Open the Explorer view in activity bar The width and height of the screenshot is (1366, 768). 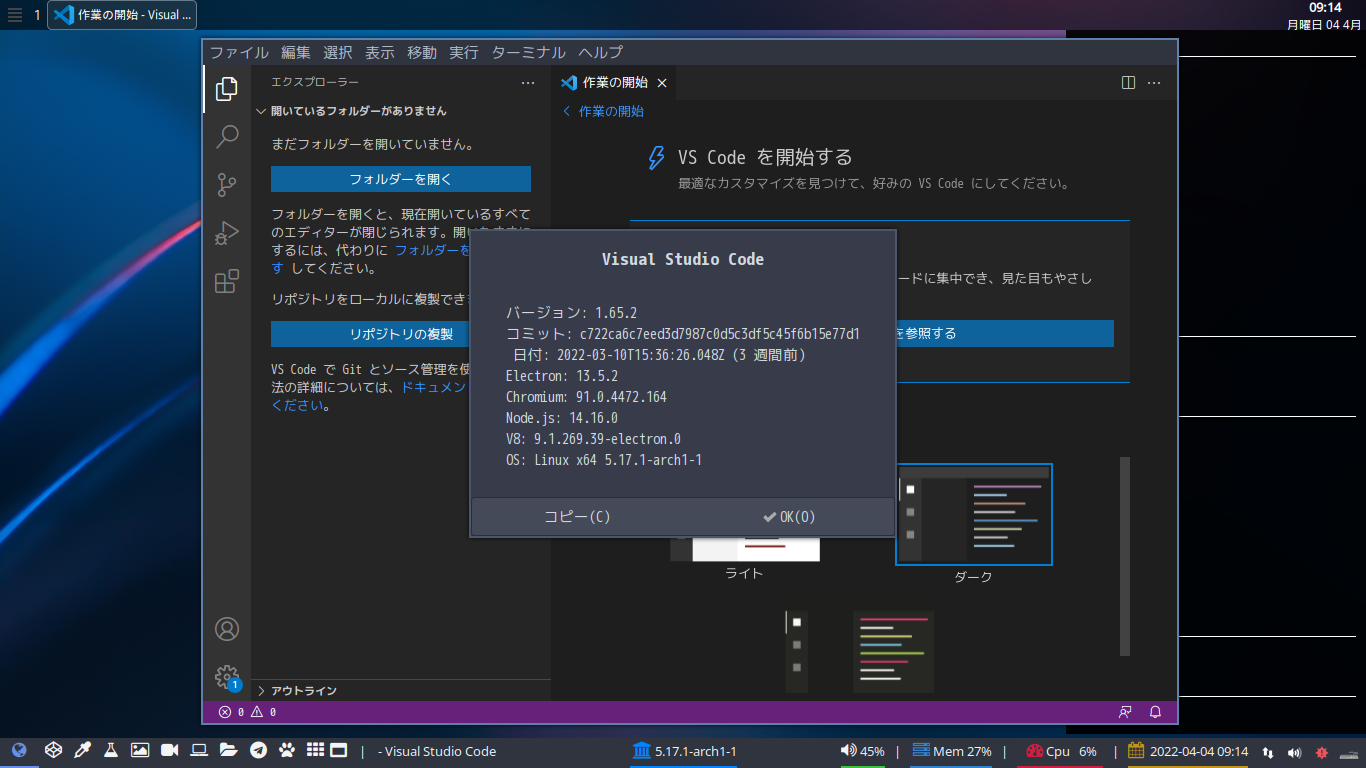tap(227, 89)
